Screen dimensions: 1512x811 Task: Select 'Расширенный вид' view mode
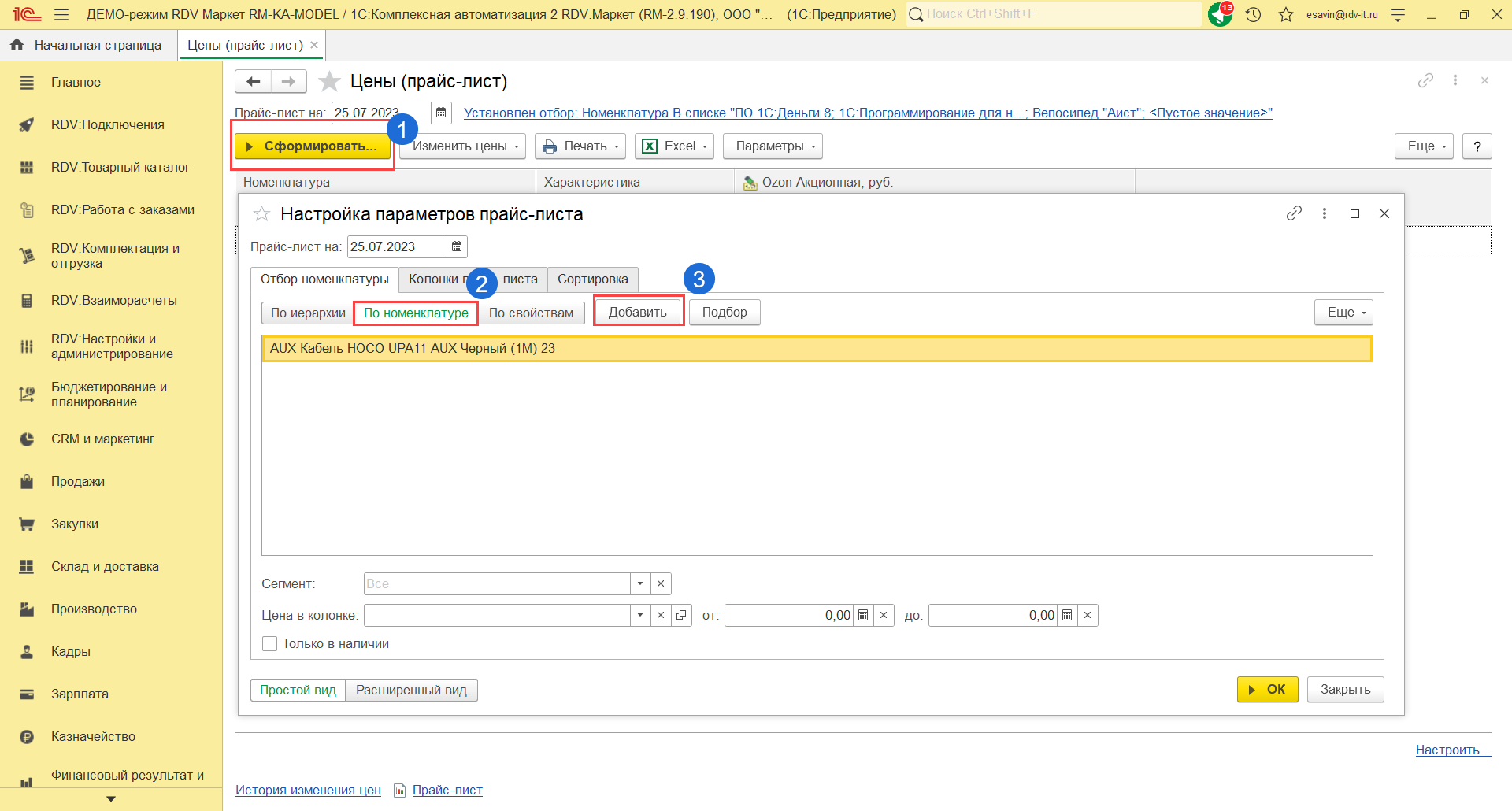[411, 691]
